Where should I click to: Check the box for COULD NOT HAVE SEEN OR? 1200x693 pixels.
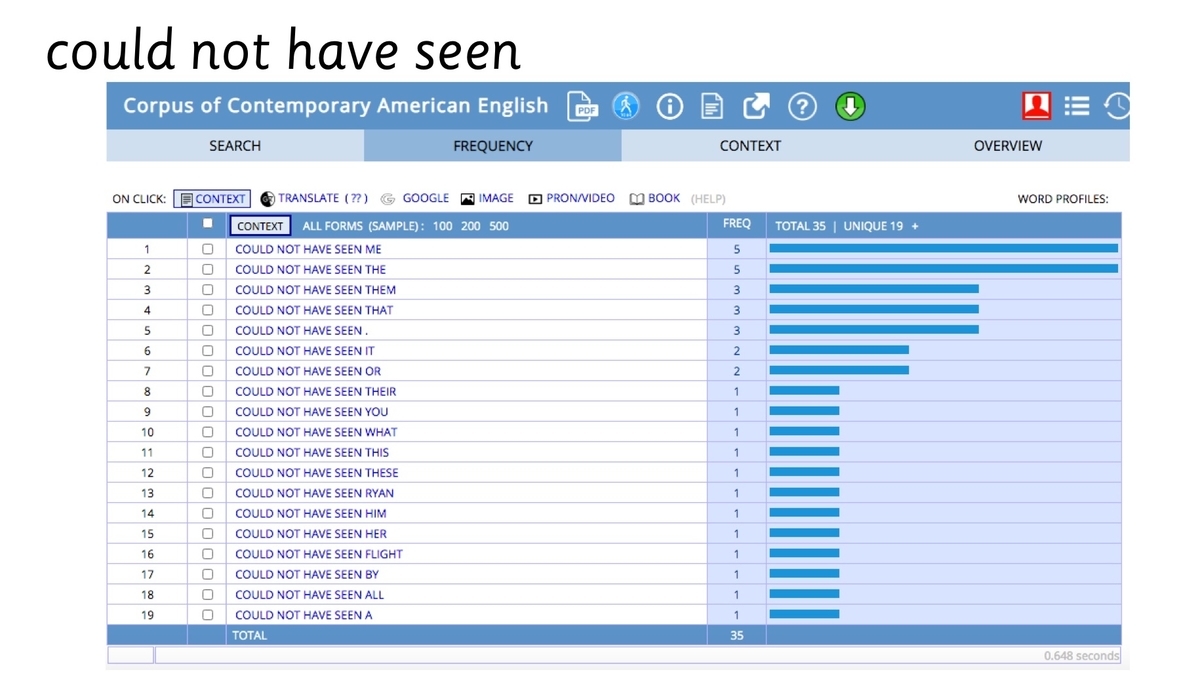[207, 371]
